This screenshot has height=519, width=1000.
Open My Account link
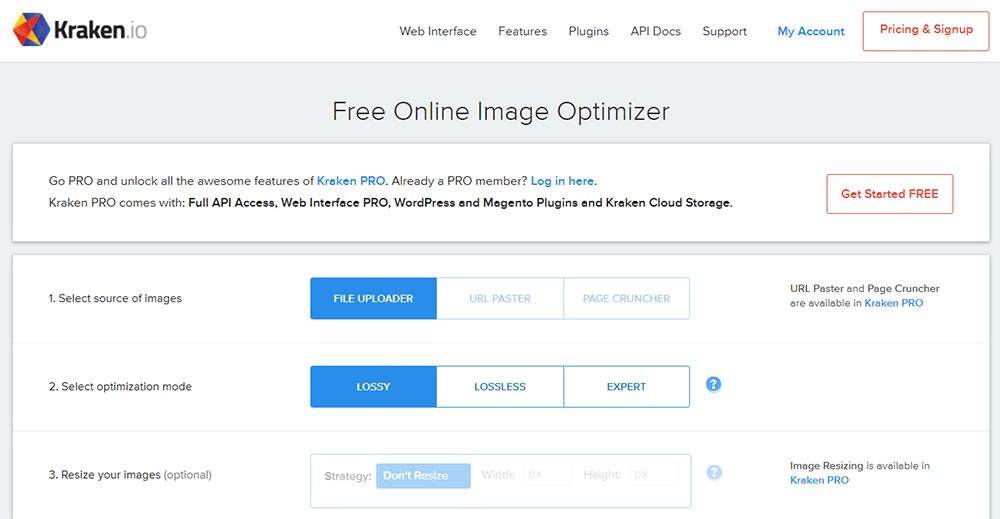811,31
